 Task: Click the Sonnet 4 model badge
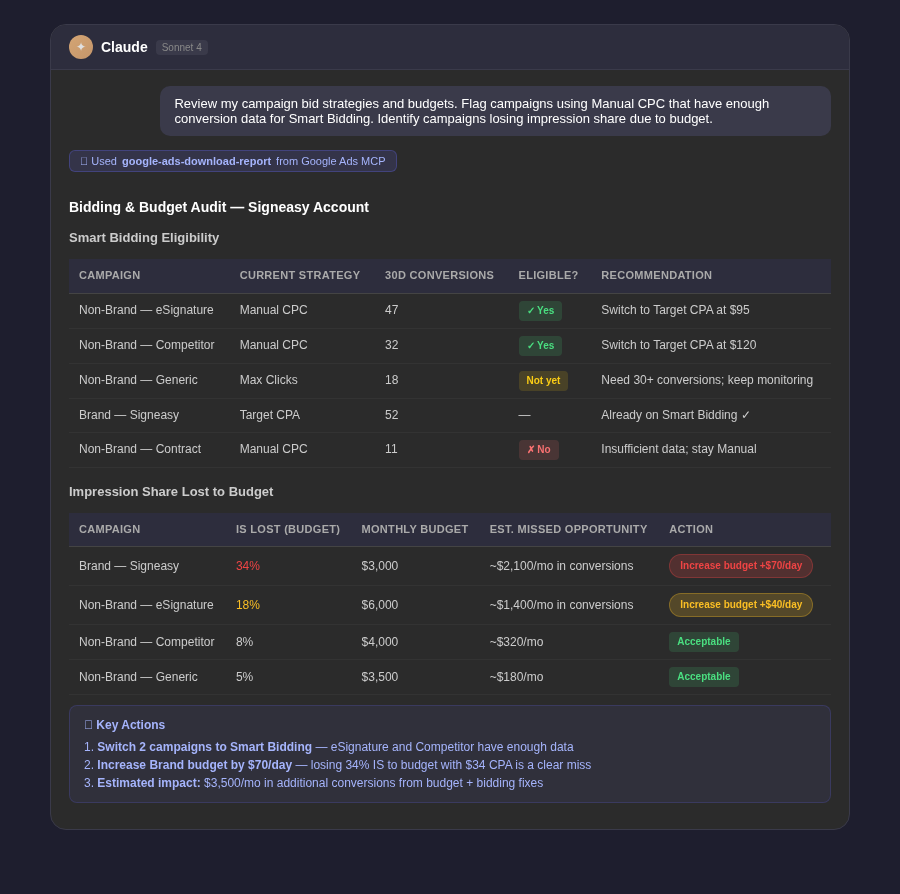pyautogui.click(x=181, y=47)
